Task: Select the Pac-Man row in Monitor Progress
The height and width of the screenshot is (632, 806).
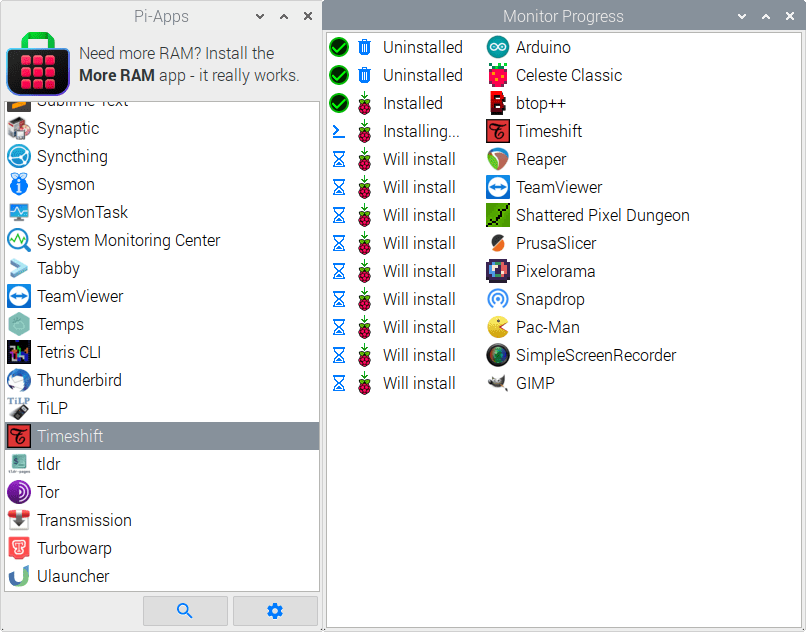Action: pos(563,327)
